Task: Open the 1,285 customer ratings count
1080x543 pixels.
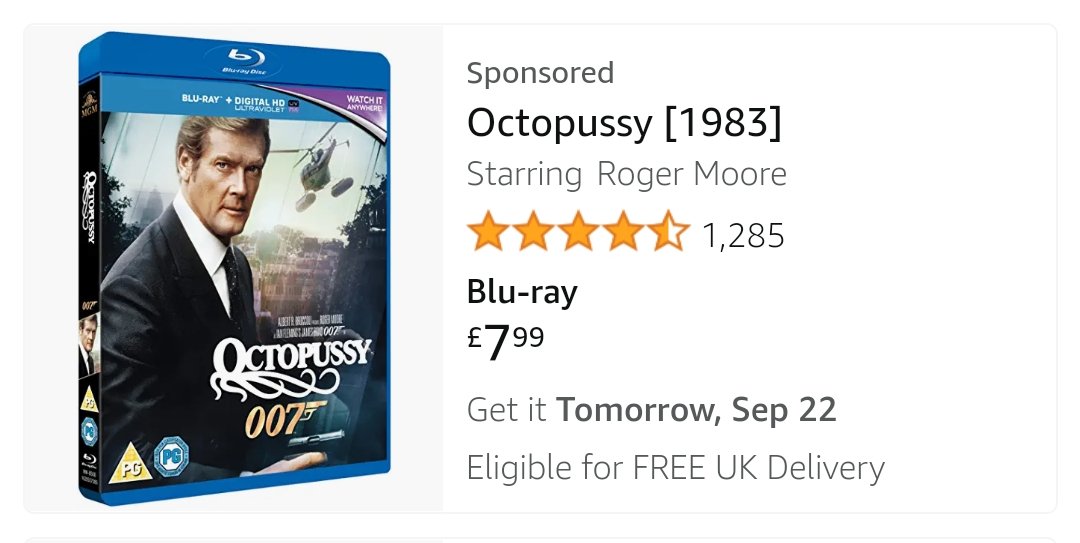Action: [743, 236]
